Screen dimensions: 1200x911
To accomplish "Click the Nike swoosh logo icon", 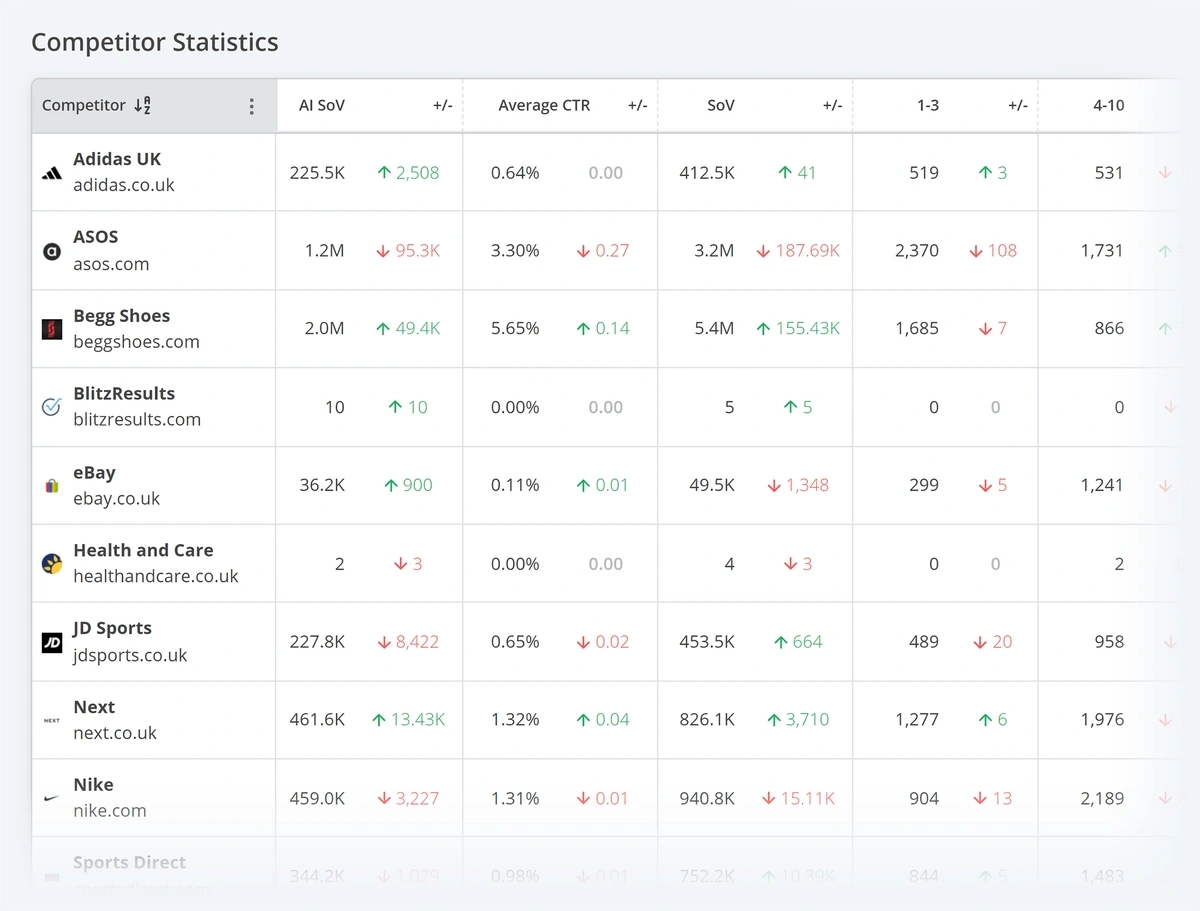I will 51,798.
